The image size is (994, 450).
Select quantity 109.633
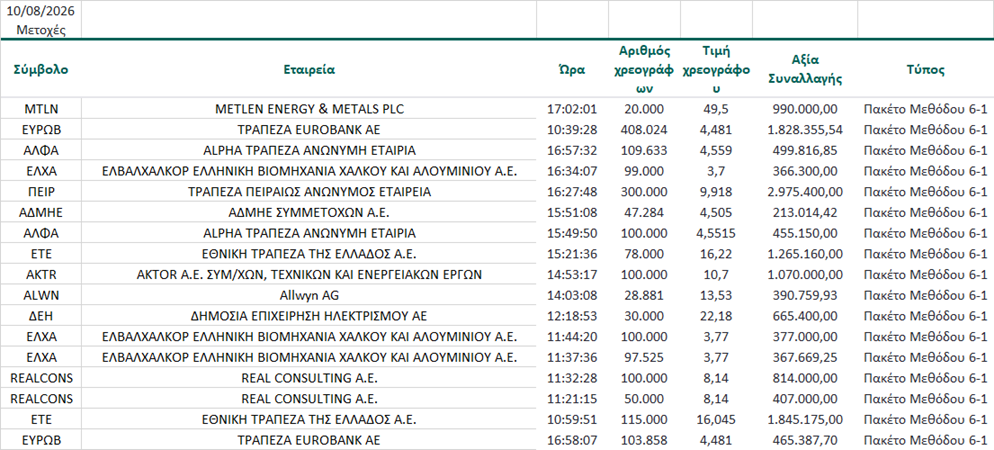[x=644, y=151]
